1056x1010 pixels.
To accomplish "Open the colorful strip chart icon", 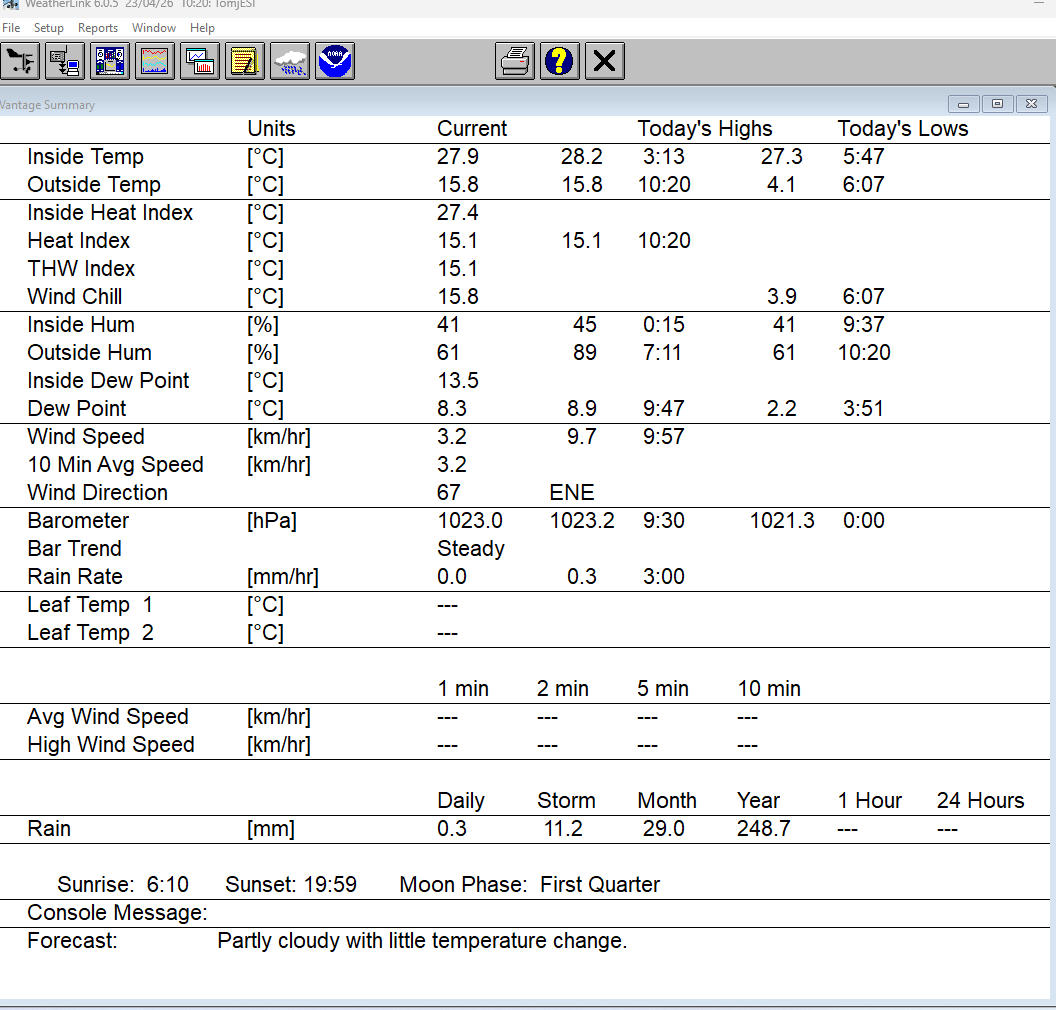I will 155,62.
